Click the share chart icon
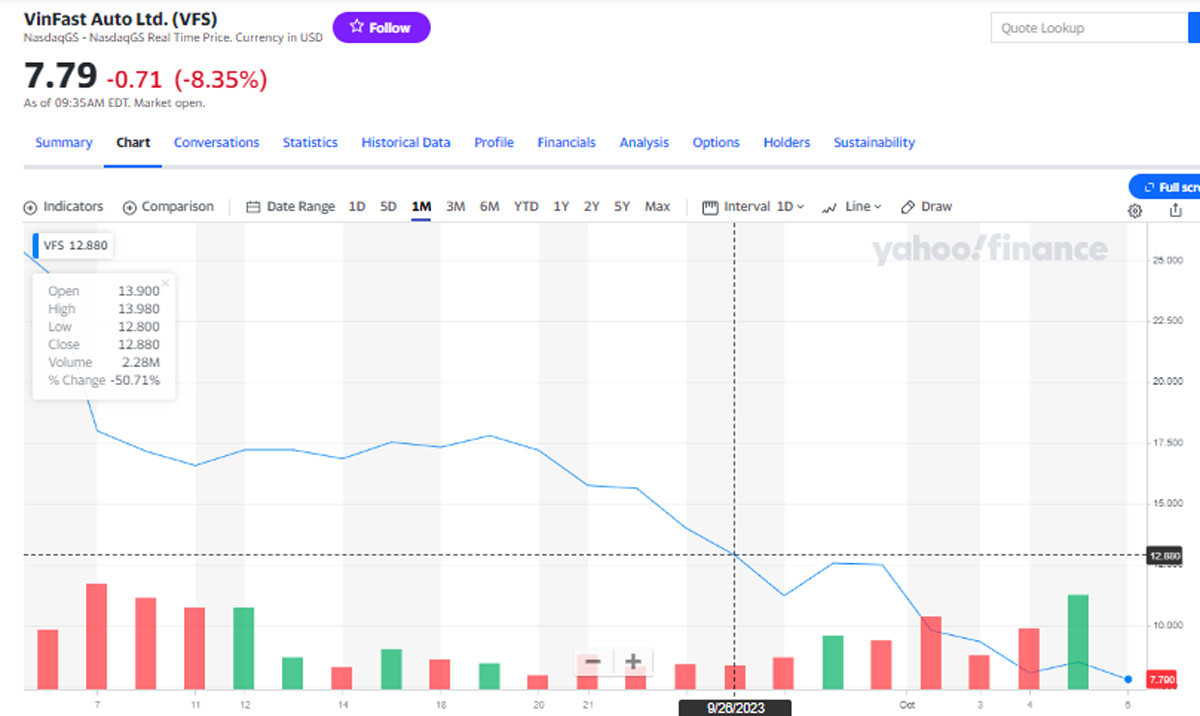This screenshot has width=1200, height=716. [1175, 211]
